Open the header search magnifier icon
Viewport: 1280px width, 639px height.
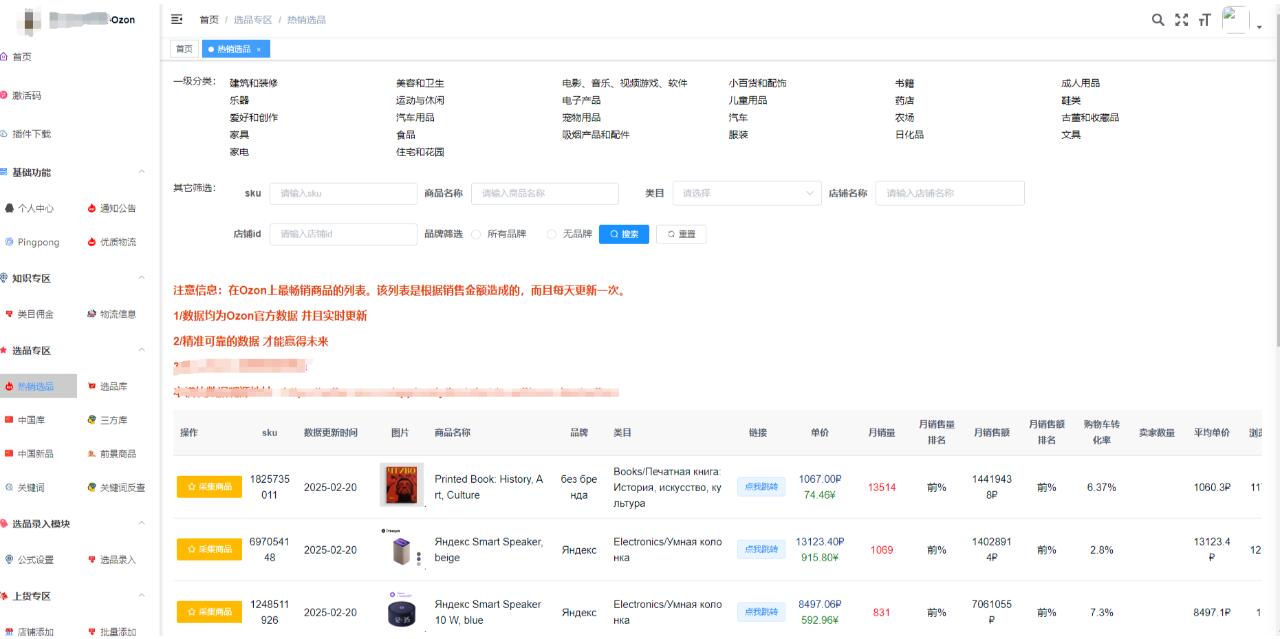coord(1158,19)
